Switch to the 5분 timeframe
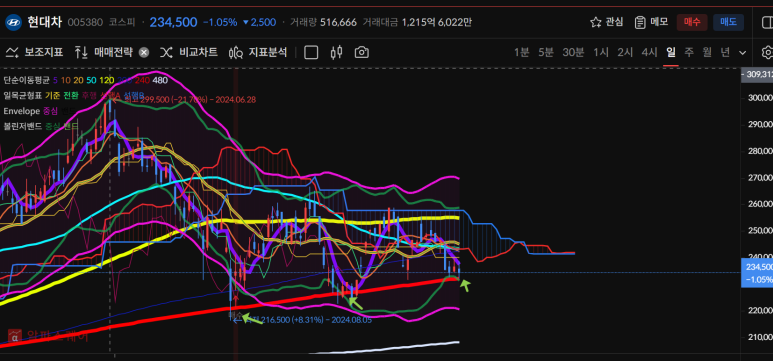Screen dimensions: 773x361 546,52
